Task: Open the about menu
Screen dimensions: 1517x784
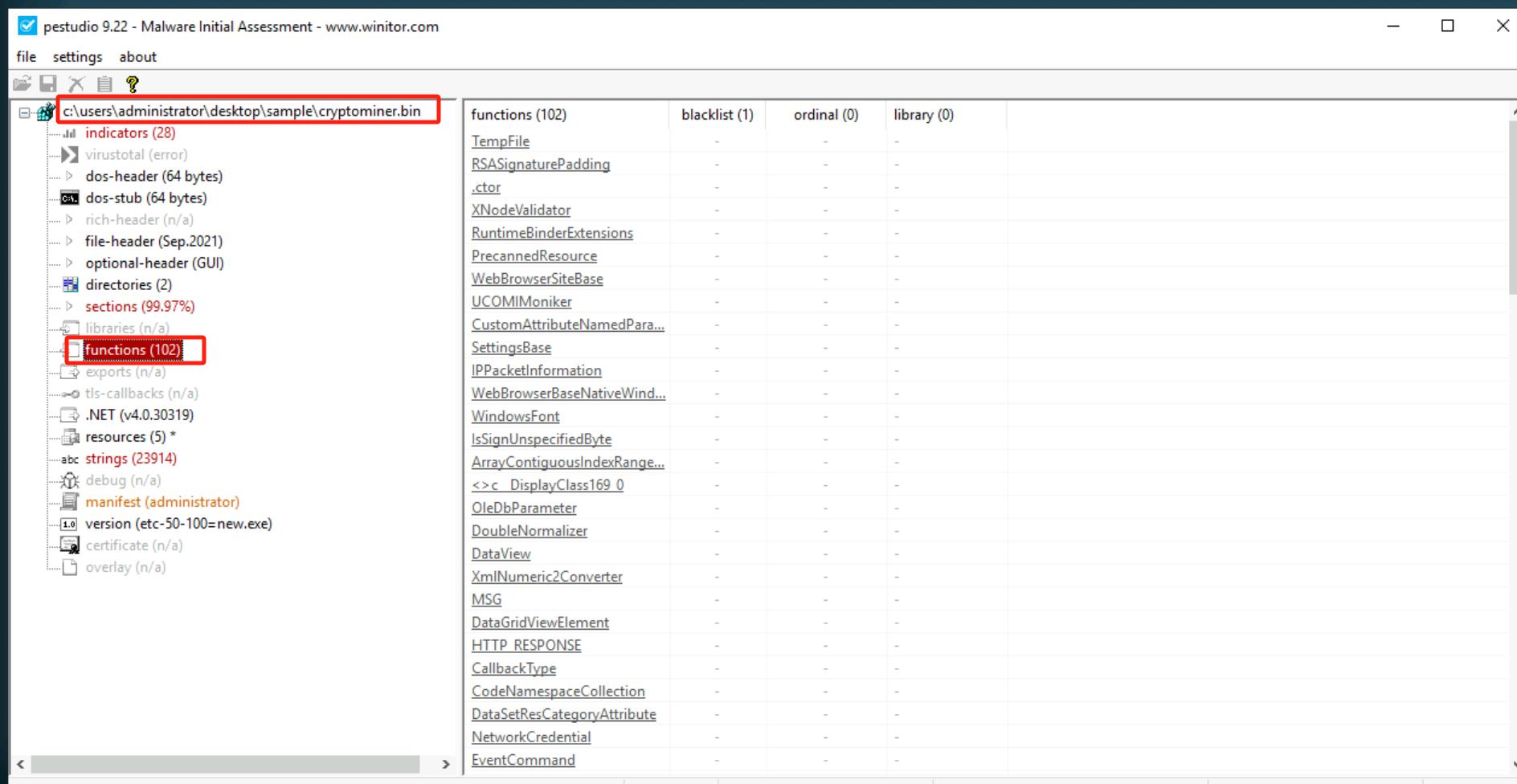Action: tap(137, 57)
